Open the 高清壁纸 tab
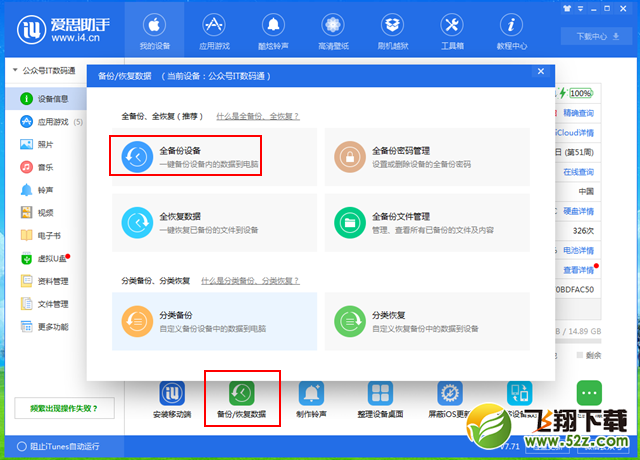 (x=333, y=32)
